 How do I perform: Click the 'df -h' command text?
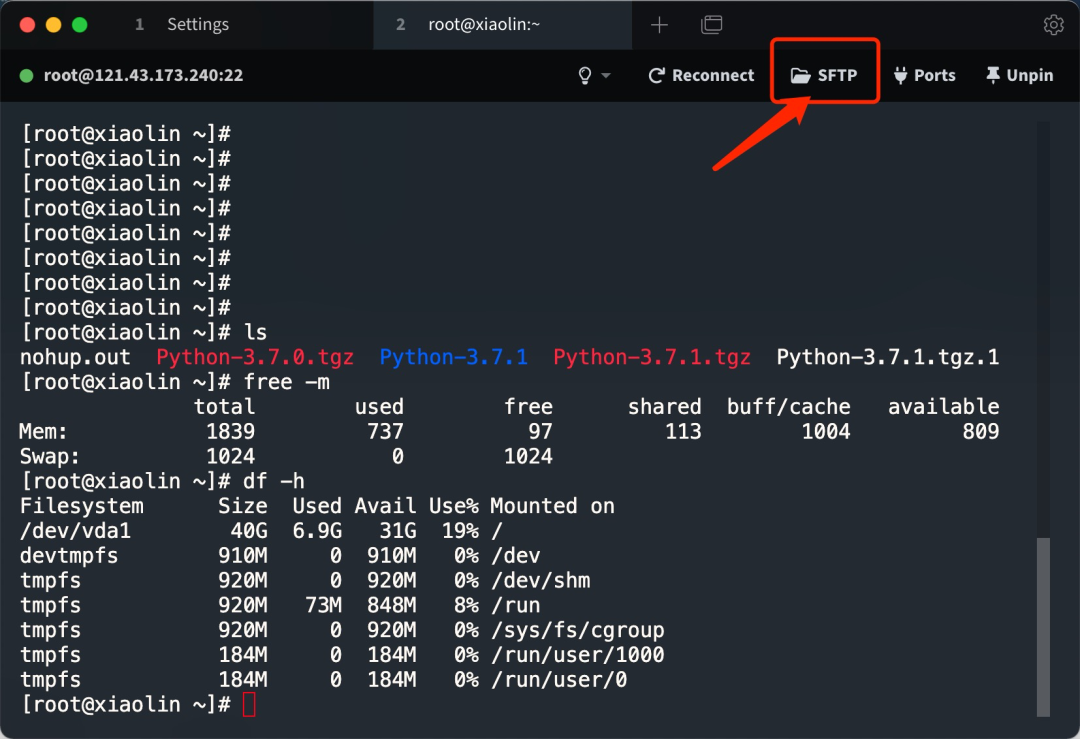[x=273, y=481]
